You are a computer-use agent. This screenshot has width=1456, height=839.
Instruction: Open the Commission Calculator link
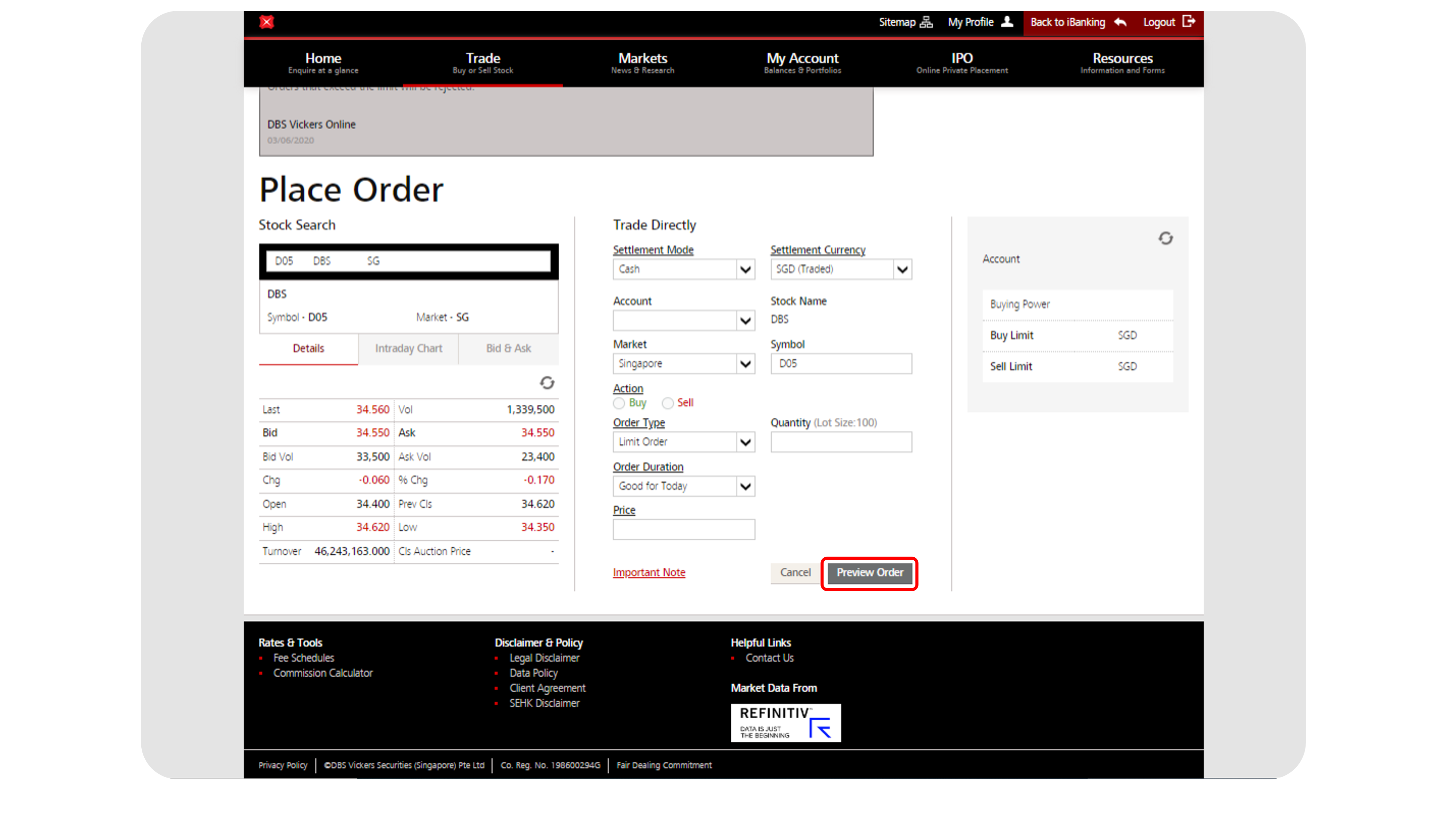323,673
